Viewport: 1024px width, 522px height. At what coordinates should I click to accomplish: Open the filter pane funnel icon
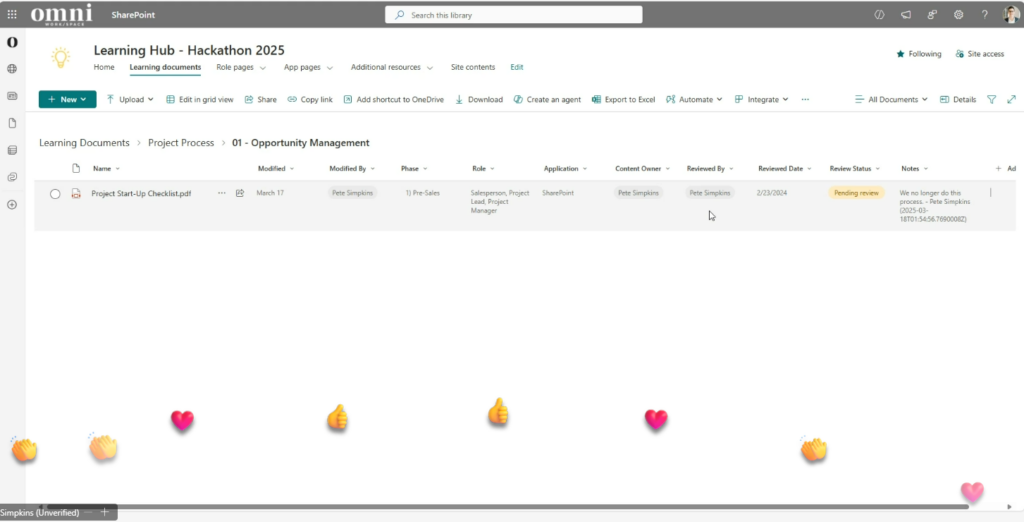991,99
